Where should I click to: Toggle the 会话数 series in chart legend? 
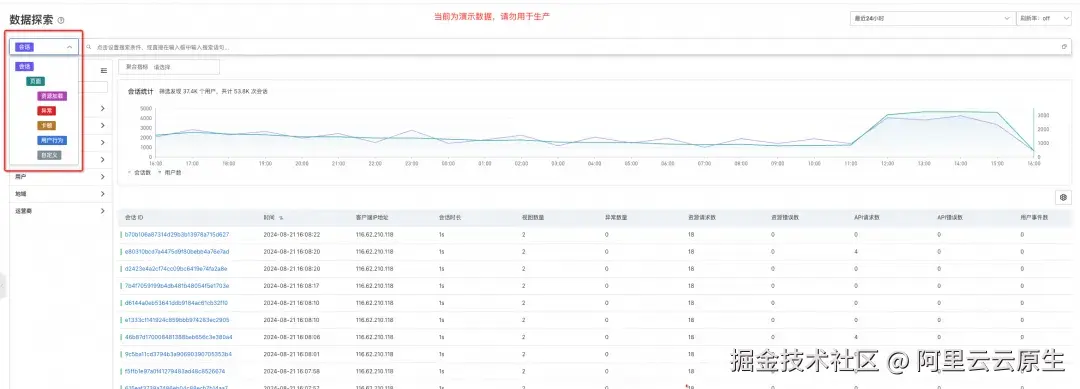click(x=141, y=172)
